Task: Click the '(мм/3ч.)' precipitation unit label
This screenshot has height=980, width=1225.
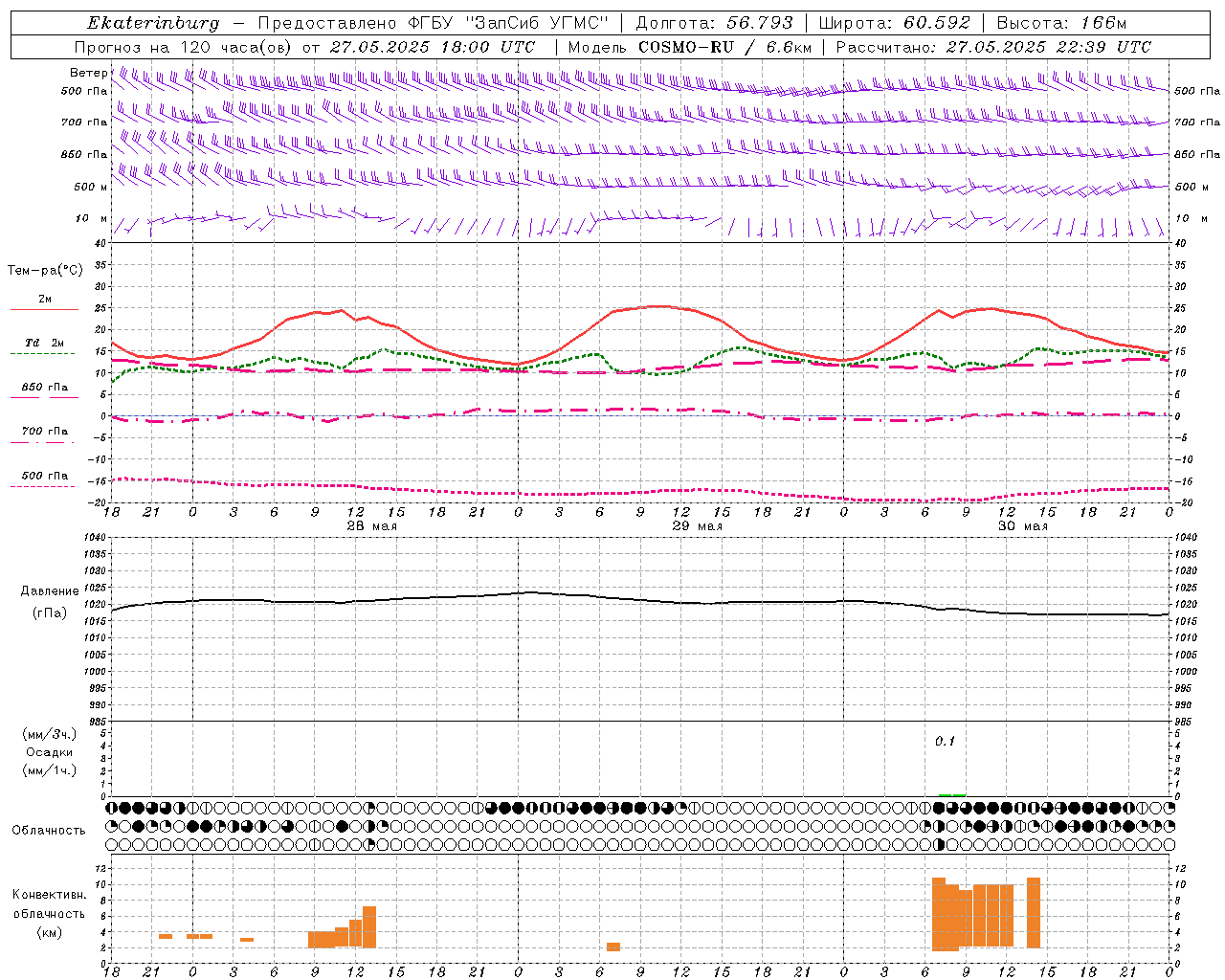Action: coord(50,735)
